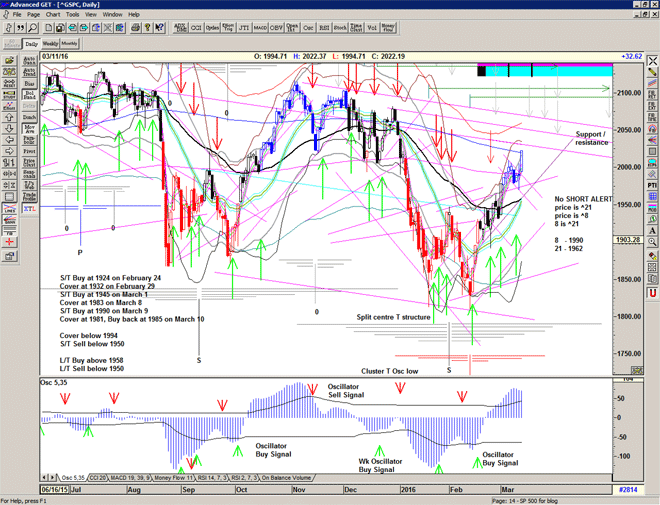Click the LINES tool icon
Image resolution: width=660 pixels, height=505 pixels.
click(x=10, y=208)
